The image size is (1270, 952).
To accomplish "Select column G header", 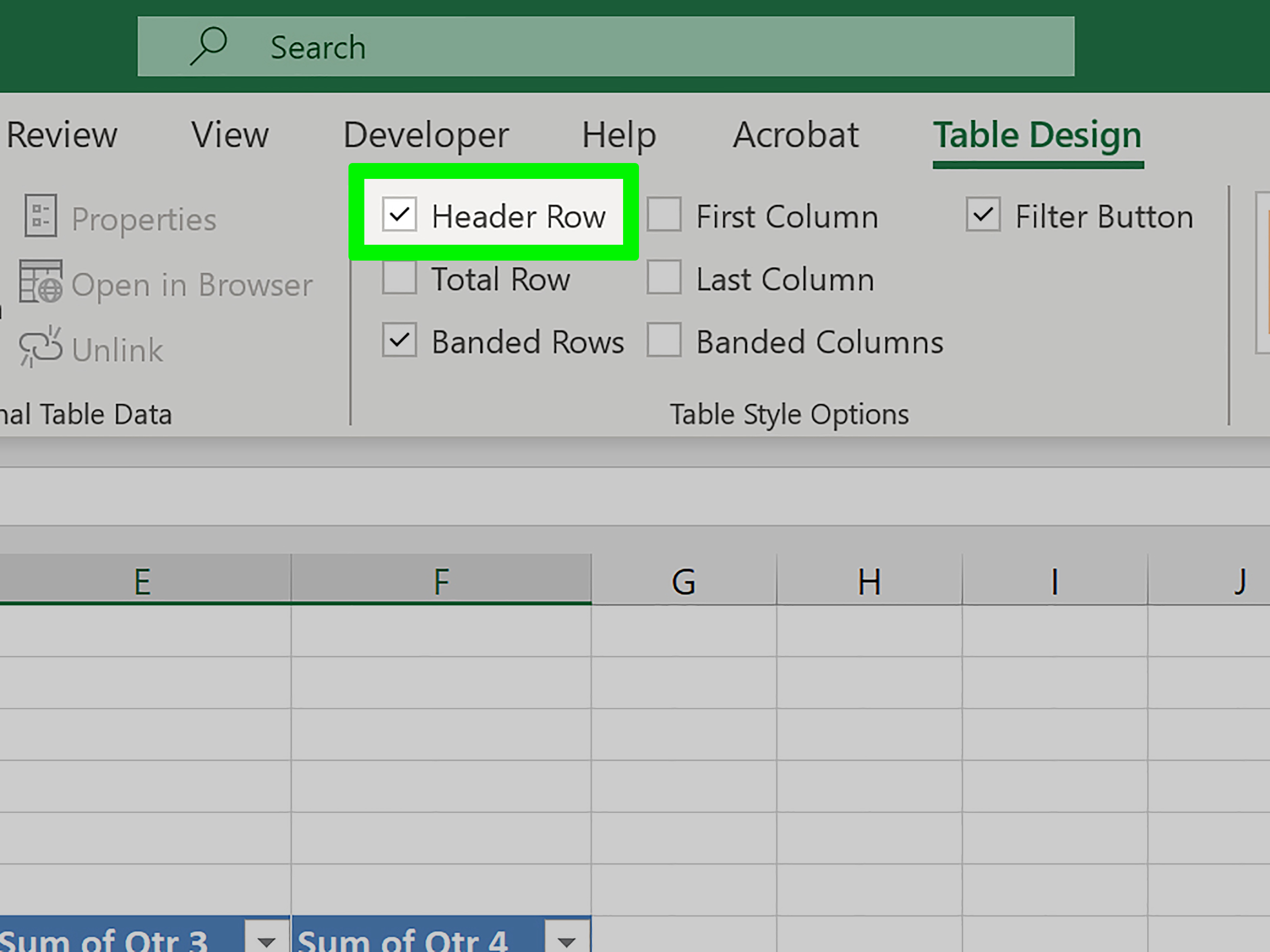I will click(683, 581).
